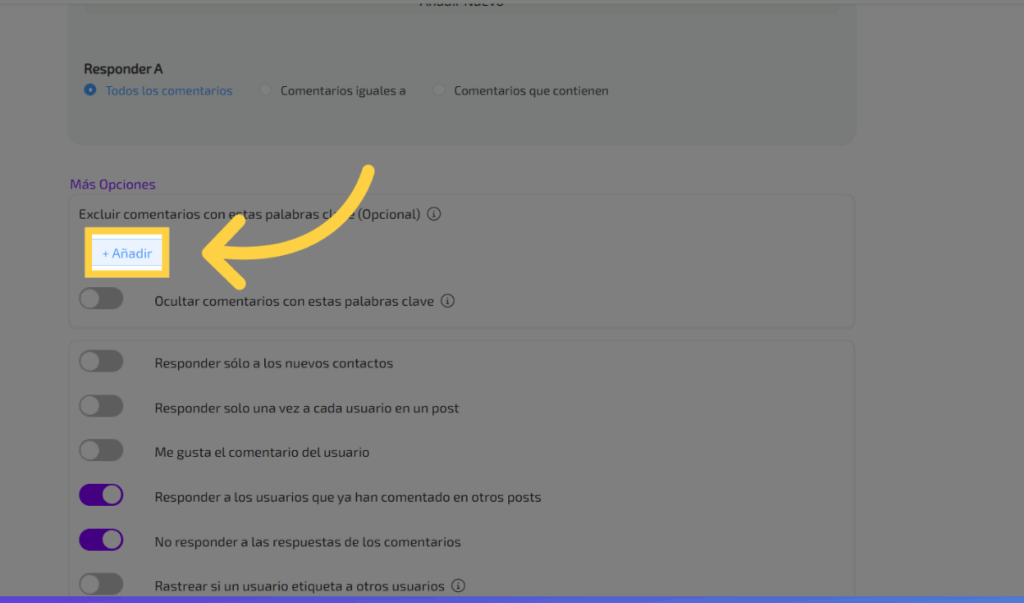Open info tooltip icon for Rastrear usuario etiqueta
Viewport: 1024px width, 603px height.
[458, 586]
